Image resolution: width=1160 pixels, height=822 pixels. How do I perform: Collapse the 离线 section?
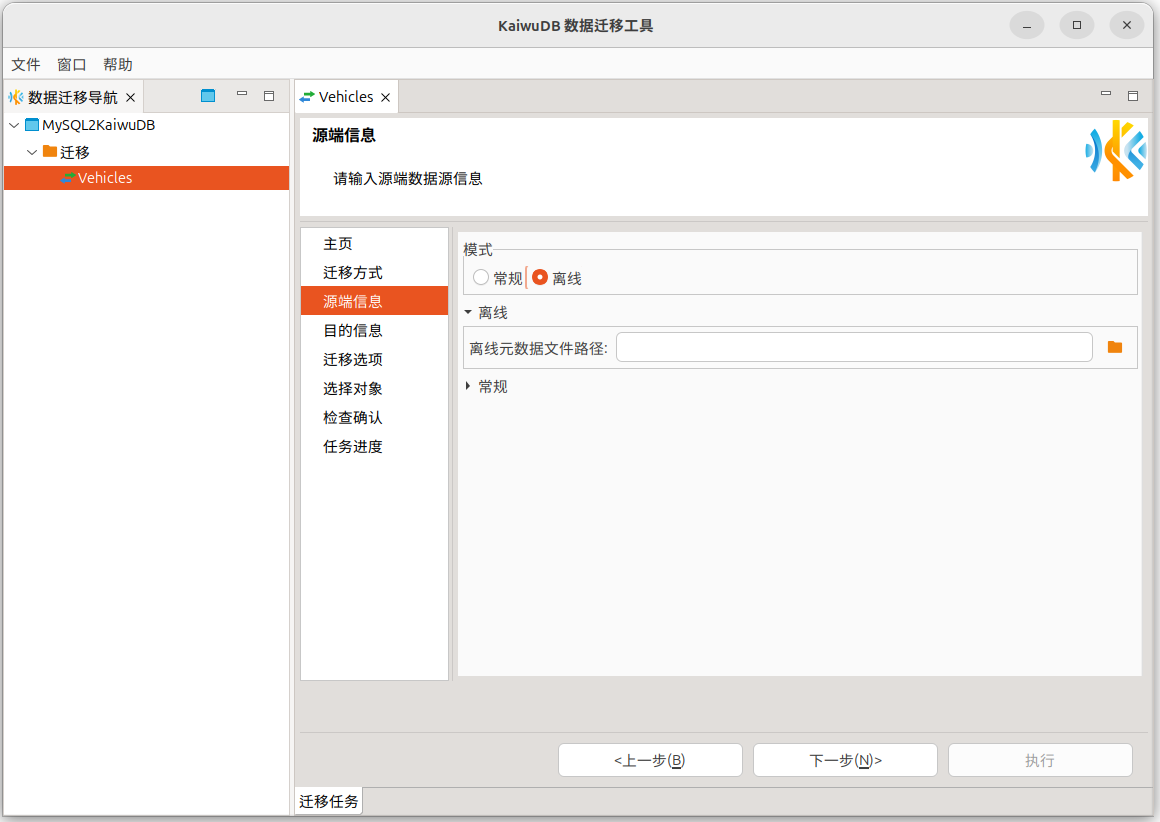click(468, 313)
